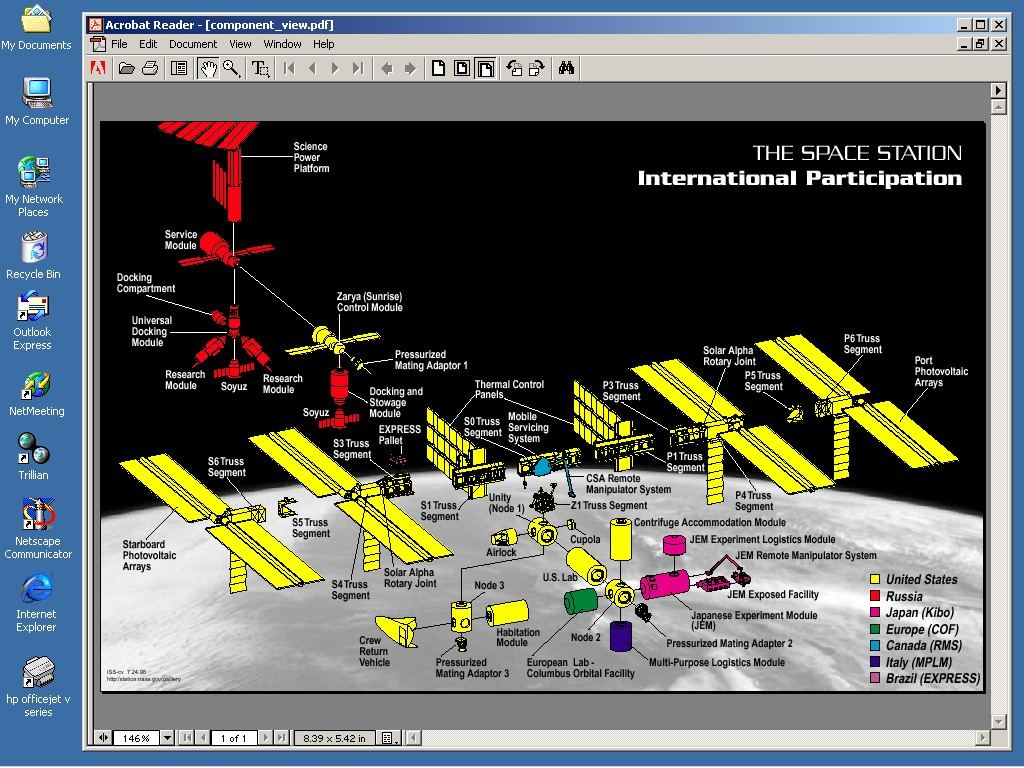Open the Help menu
1024x768 pixels.
[323, 44]
